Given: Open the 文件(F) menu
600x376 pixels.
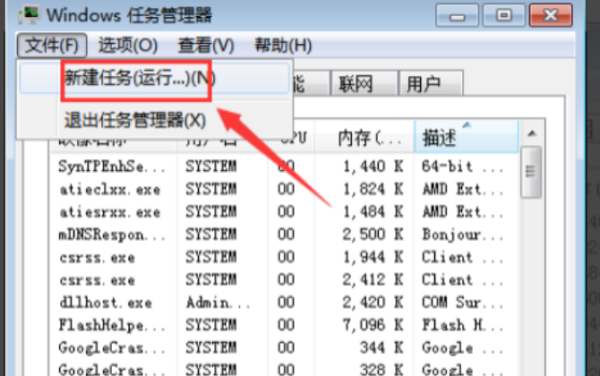Looking at the screenshot, I should 52,46.
